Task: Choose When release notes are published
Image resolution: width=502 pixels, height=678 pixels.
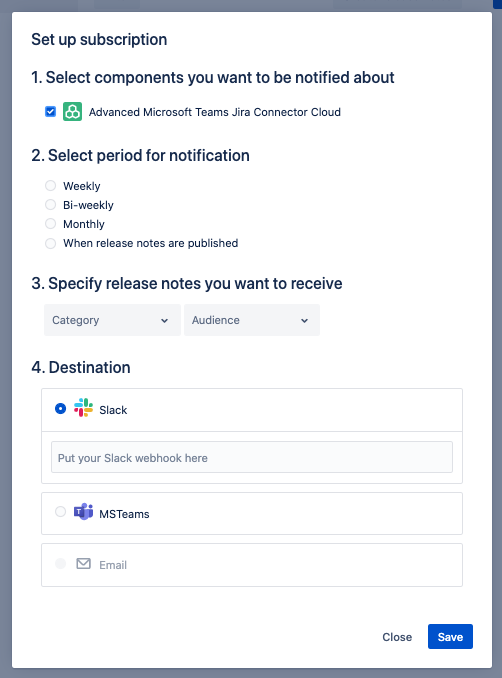Action: pos(51,243)
